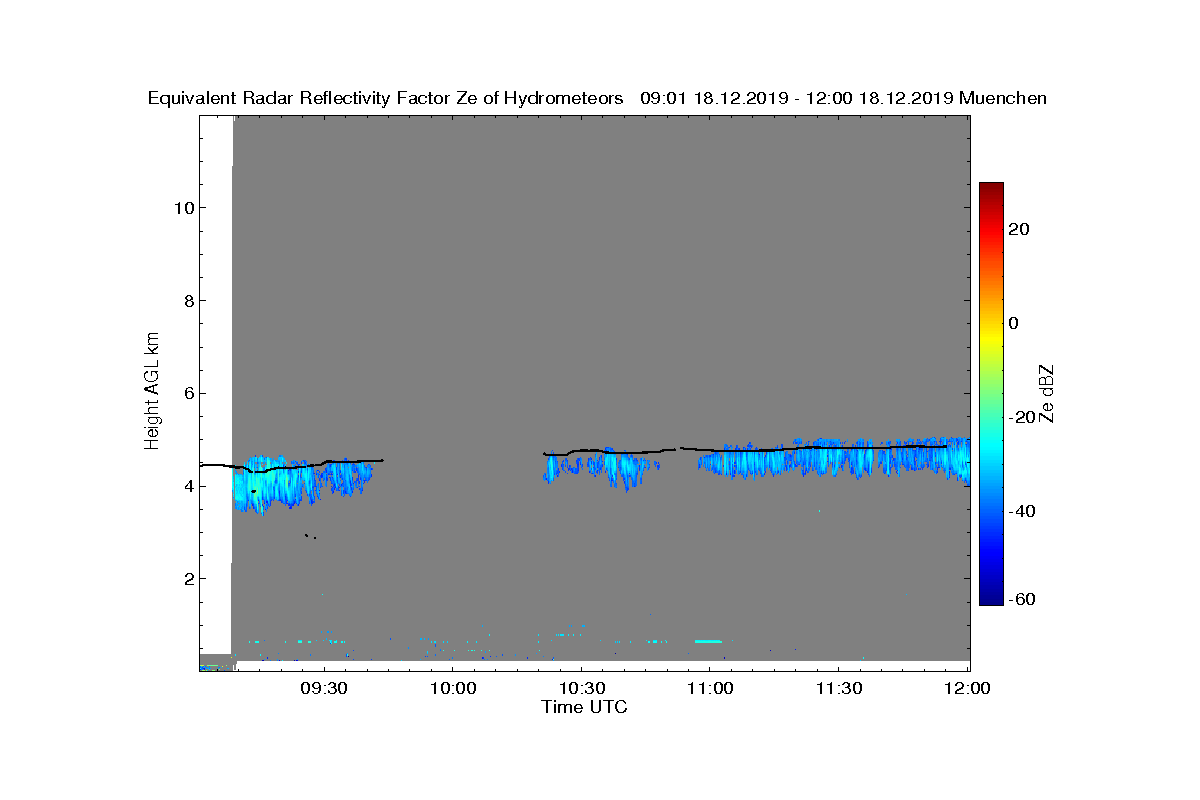Viewport: 1200px width, 800px height.
Task: Click the '09:30' time tick label
Action: tap(323, 688)
